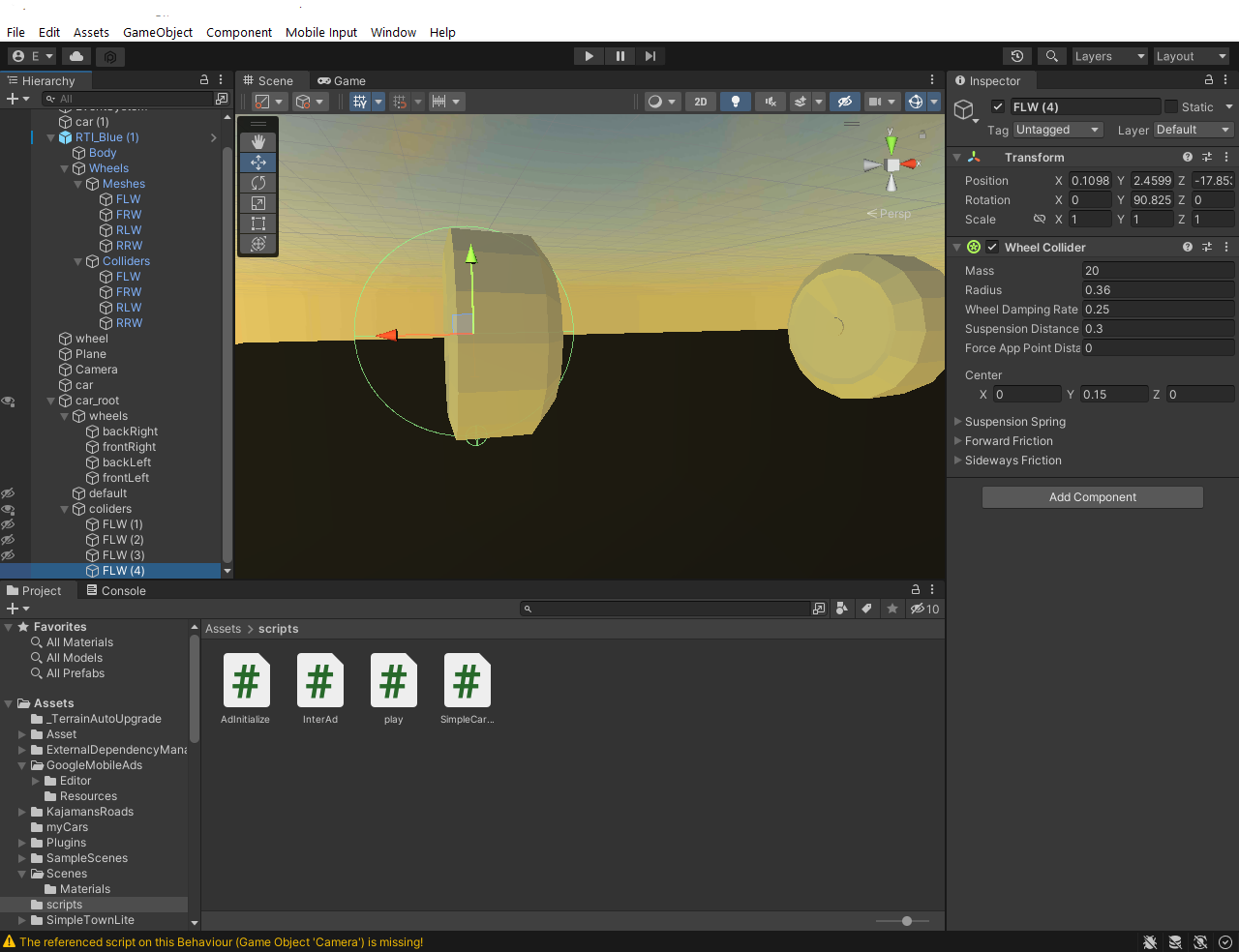The width and height of the screenshot is (1239, 952).
Task: Click the scene orientation gizmo
Action: 892,164
